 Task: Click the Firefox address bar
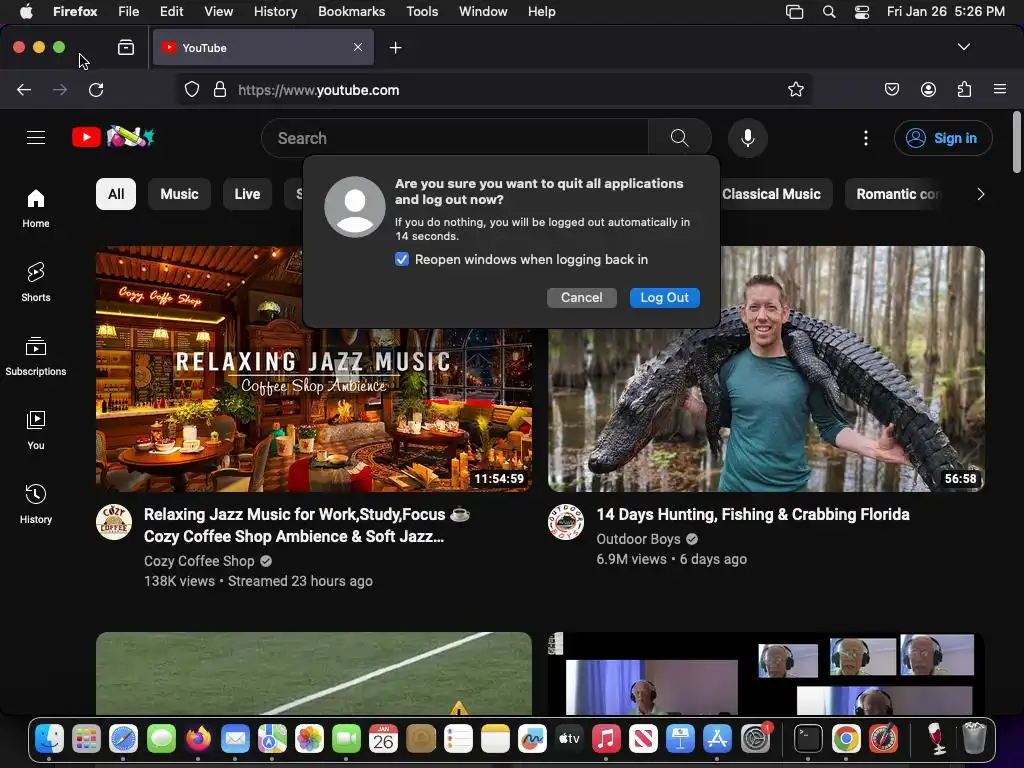494,89
